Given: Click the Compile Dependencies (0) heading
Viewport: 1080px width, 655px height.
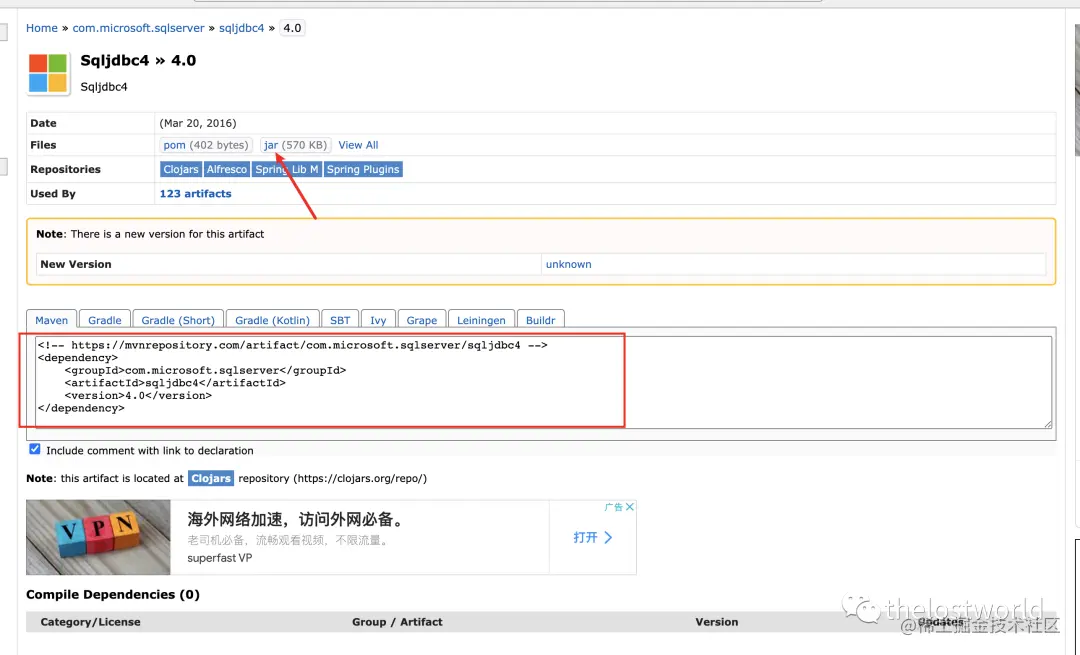Looking at the screenshot, I should click(x=113, y=594).
